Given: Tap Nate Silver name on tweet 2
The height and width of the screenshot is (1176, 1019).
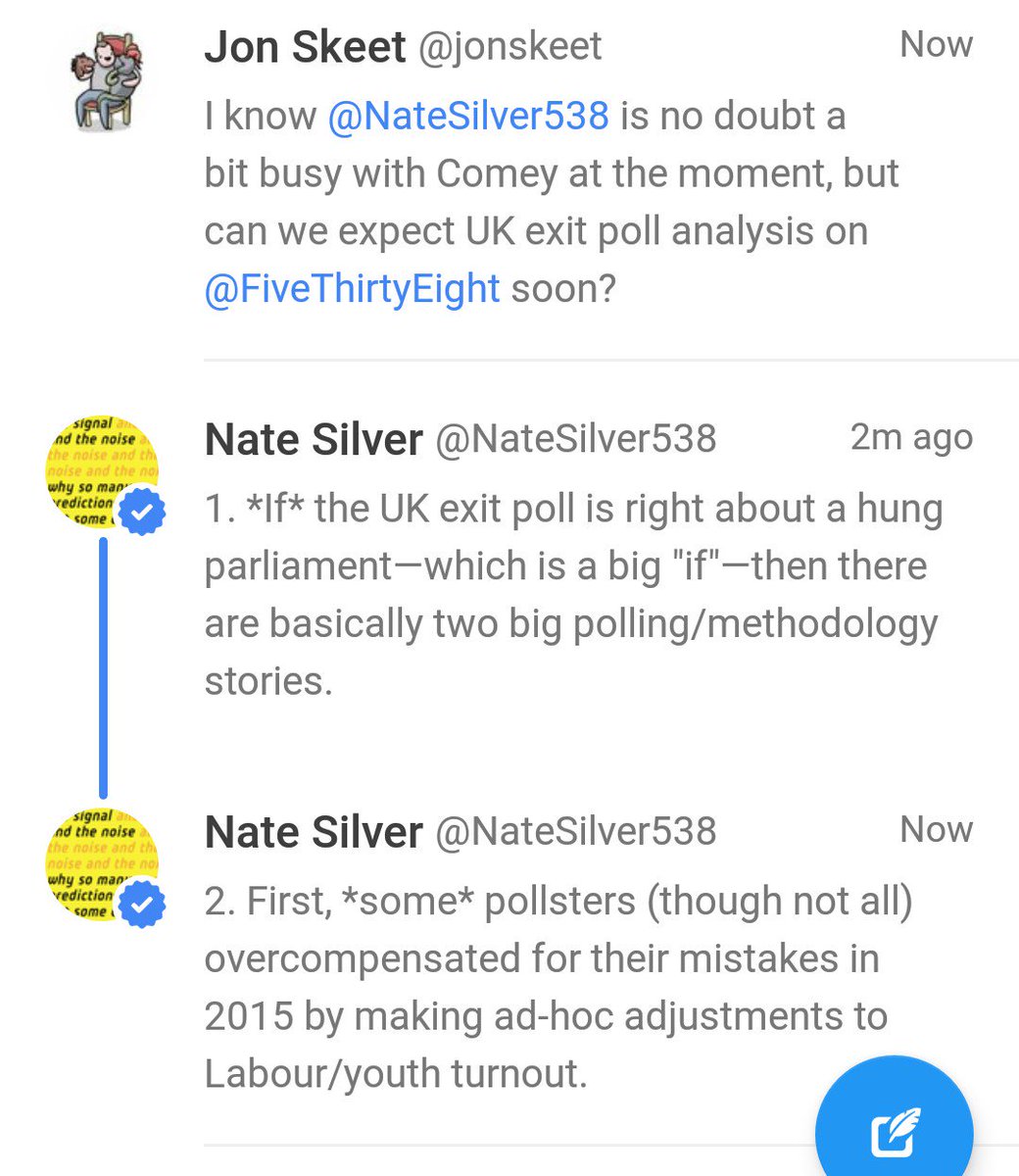Looking at the screenshot, I should pyautogui.click(x=314, y=832).
